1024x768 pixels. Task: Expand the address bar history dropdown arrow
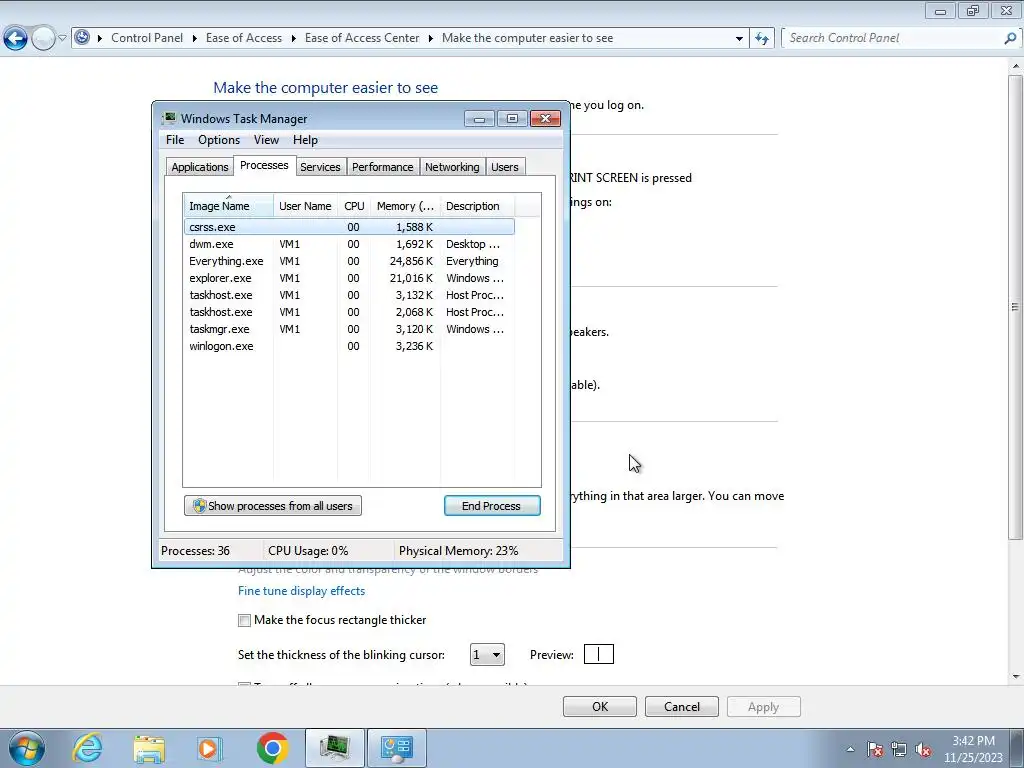(x=739, y=39)
